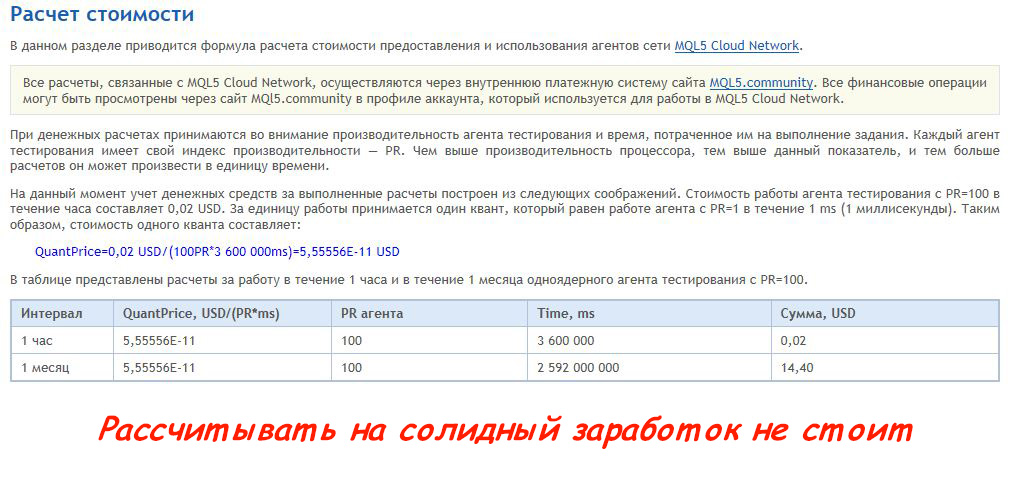Click QuantPrice value in '1 месяц' row

tap(223, 368)
